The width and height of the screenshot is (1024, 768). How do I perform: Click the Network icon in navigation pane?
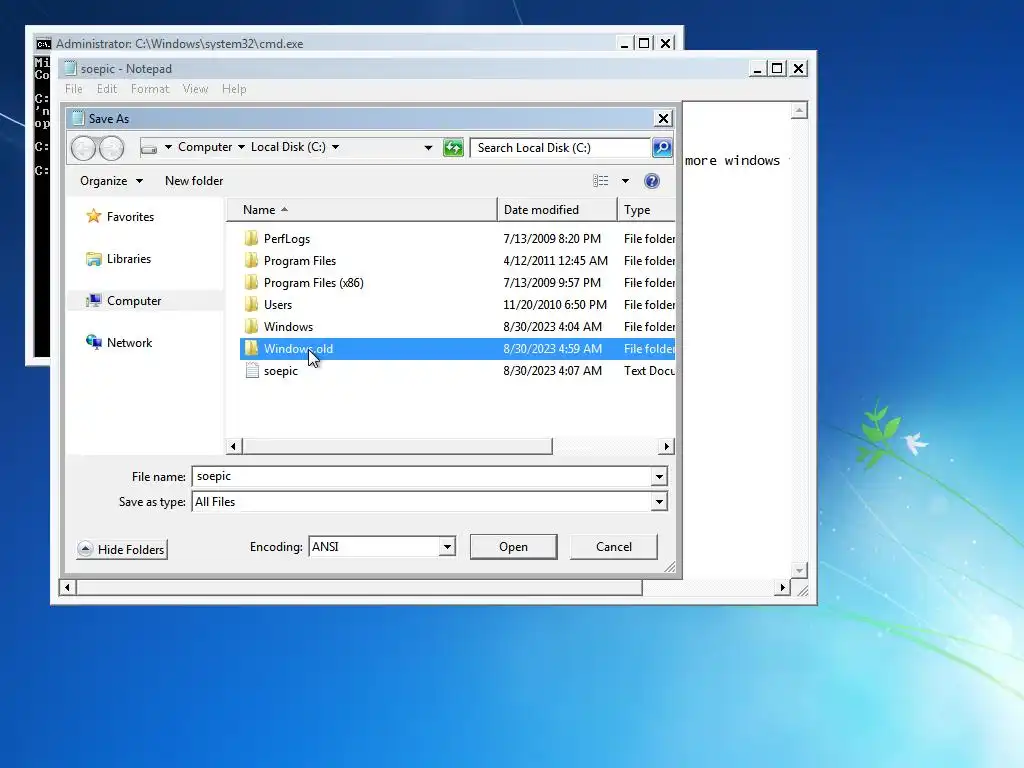94,342
